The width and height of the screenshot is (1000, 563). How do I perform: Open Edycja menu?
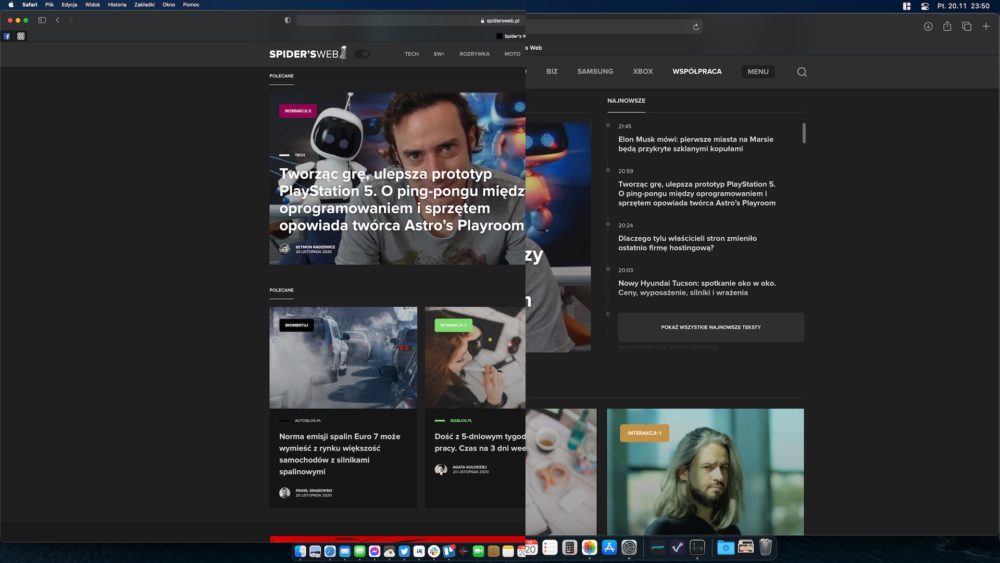69,4
